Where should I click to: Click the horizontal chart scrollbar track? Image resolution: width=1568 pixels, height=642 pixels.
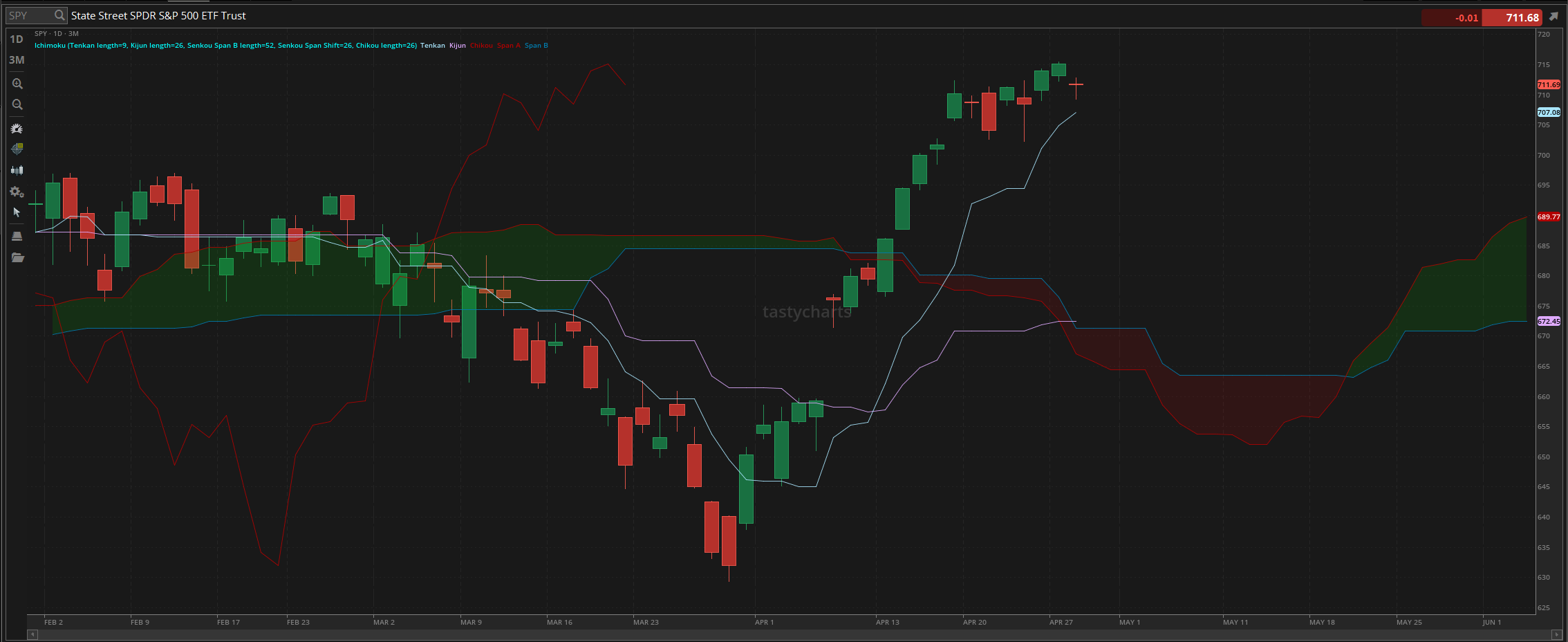794,634
